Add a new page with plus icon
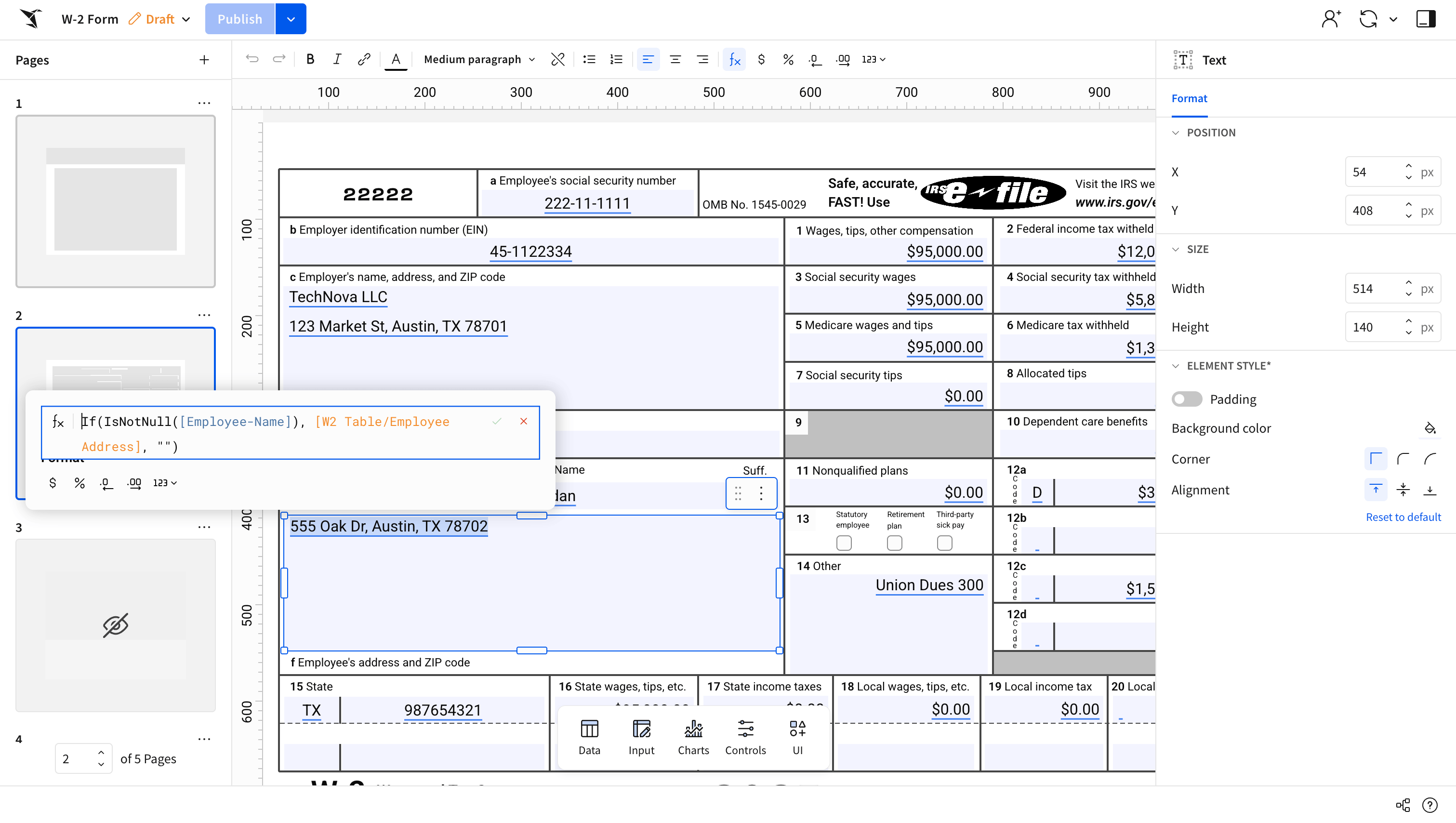 click(x=204, y=60)
